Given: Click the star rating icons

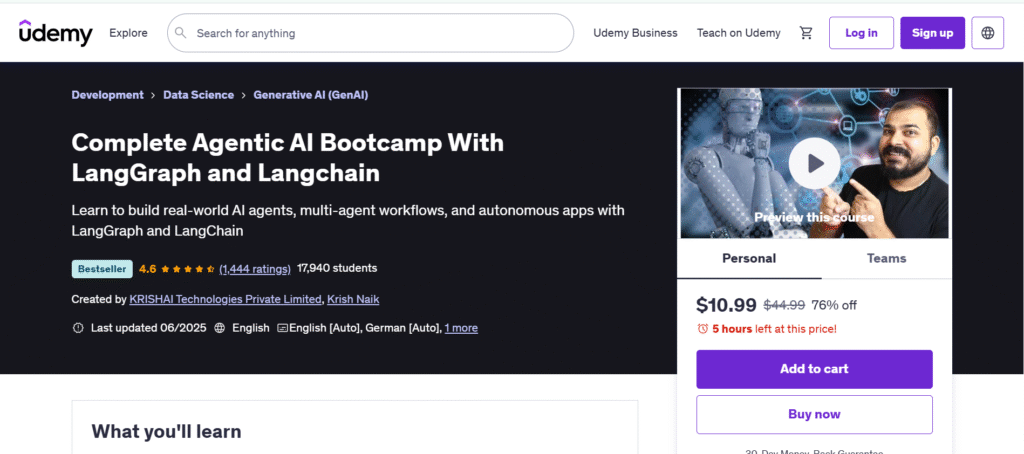Looking at the screenshot, I should click(x=187, y=268).
